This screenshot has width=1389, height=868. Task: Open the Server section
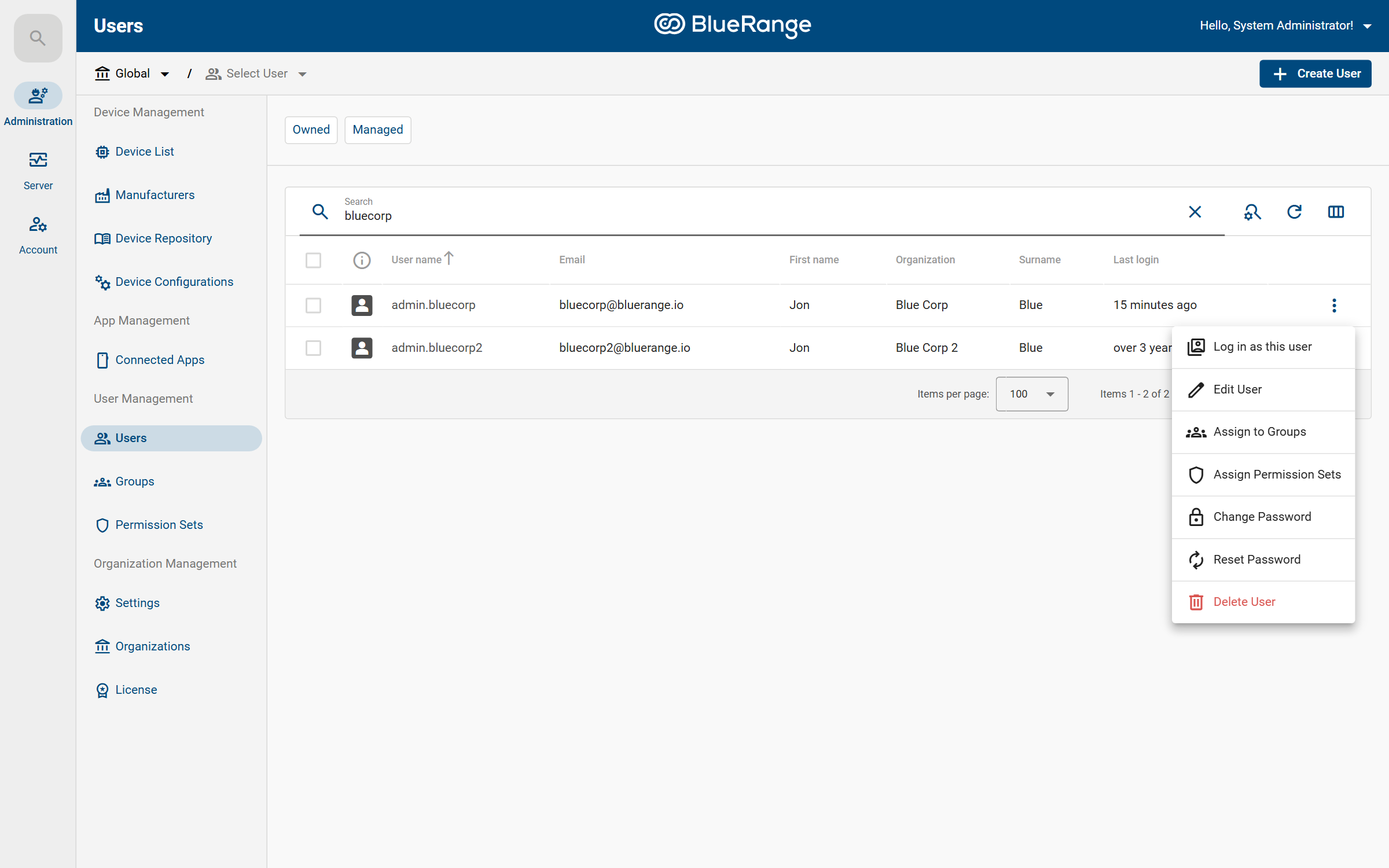pyautogui.click(x=38, y=170)
